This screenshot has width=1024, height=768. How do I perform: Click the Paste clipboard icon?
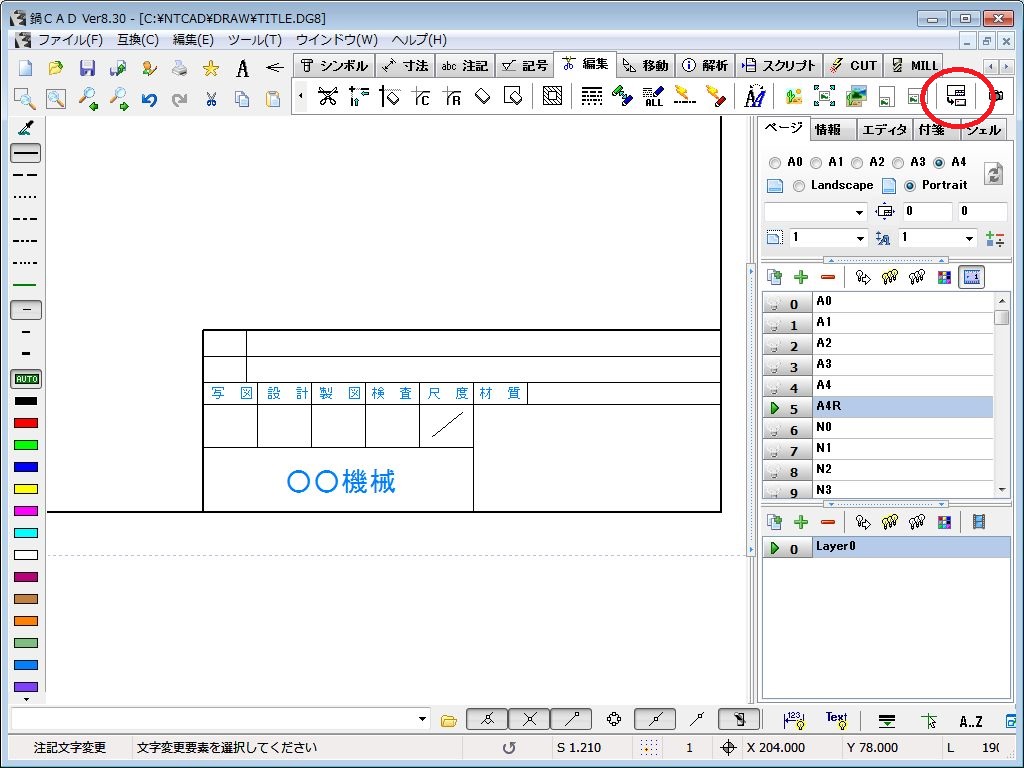point(273,99)
